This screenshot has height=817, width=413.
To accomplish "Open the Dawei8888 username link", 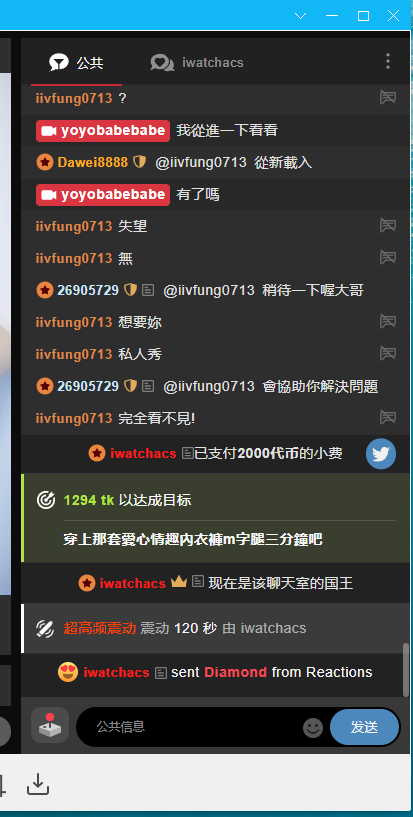I will point(93,162).
